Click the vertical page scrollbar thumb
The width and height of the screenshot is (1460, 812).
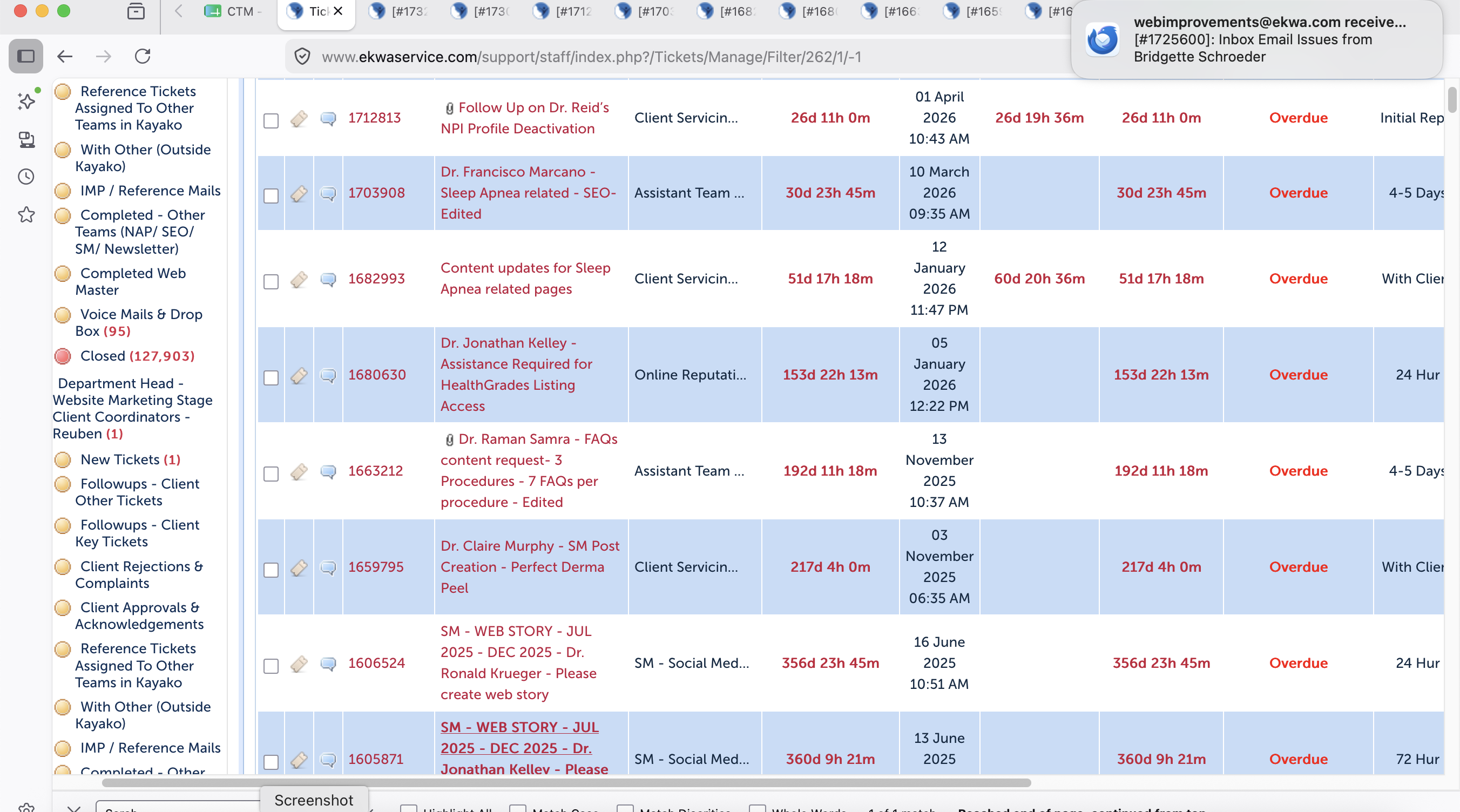[x=1451, y=100]
